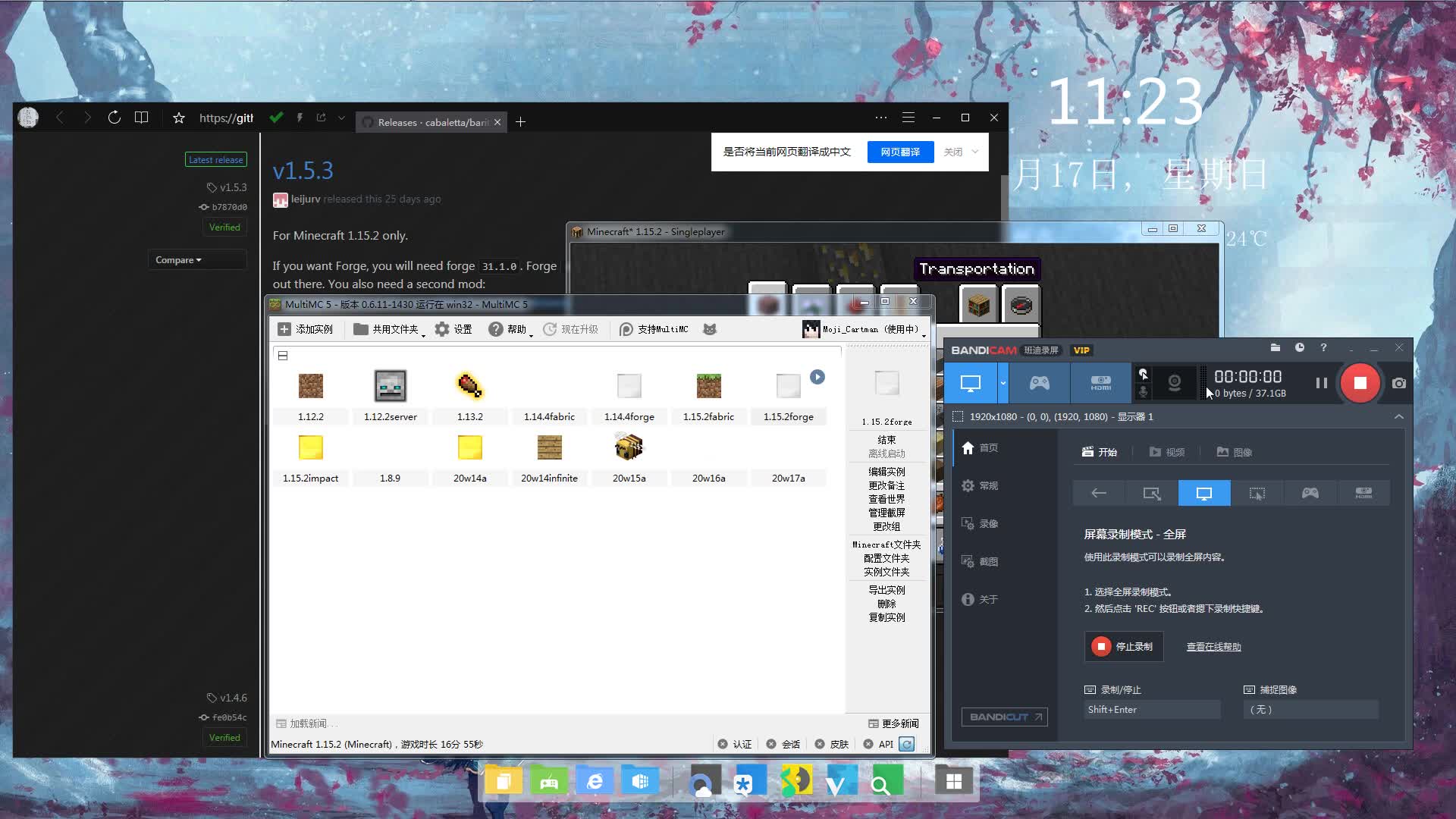The width and height of the screenshot is (1456, 819).
Task: Open the 视频 tab in Bandicam
Action: click(1166, 452)
